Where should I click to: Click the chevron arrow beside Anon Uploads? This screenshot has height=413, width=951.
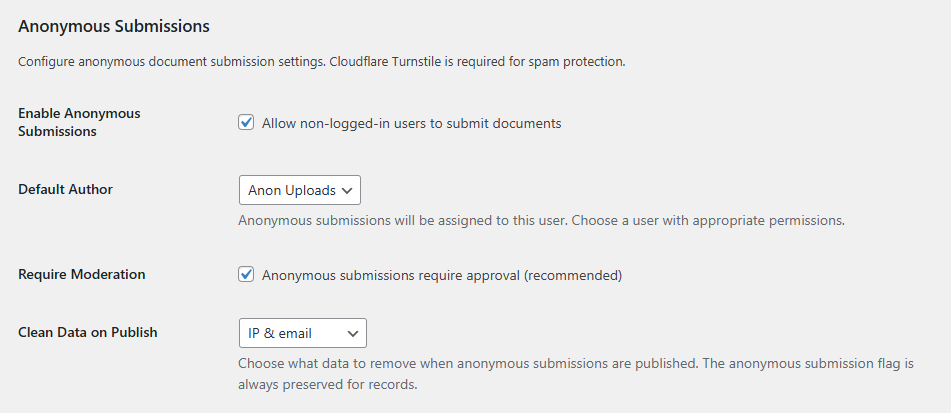pyautogui.click(x=347, y=190)
